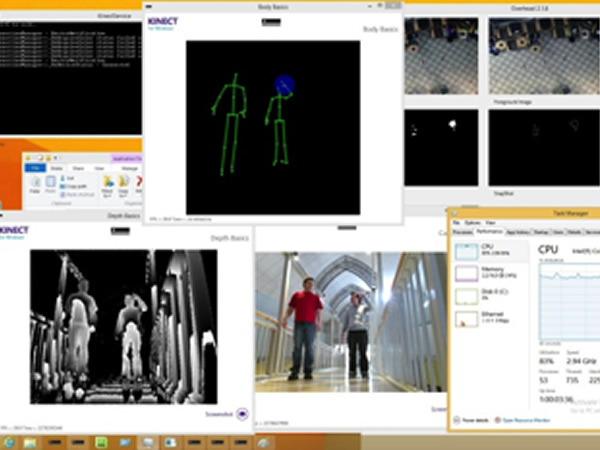
Task: Click Paste shortcut in File Explorer ribbon
Action: pos(77,195)
